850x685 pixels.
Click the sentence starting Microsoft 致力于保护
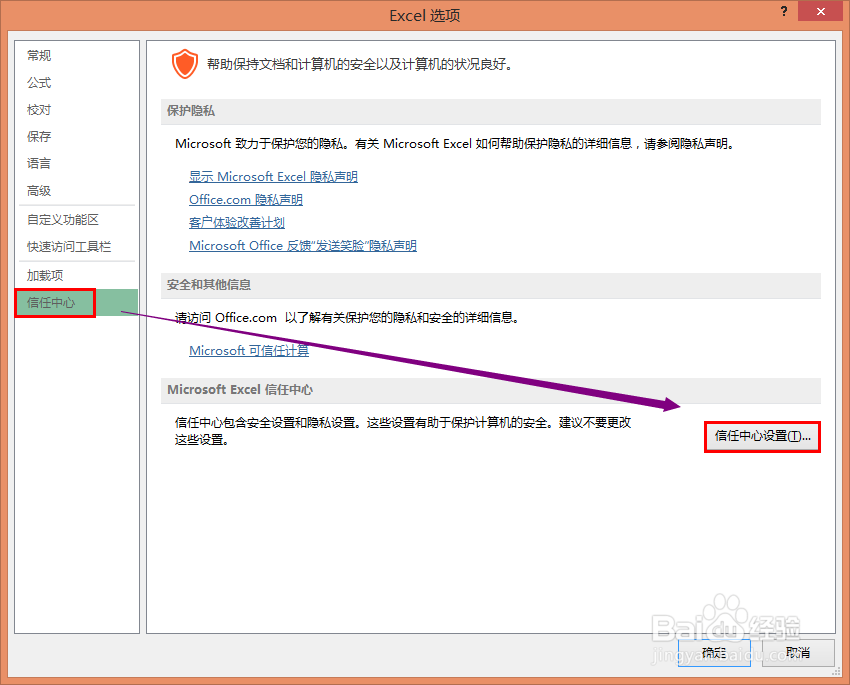(x=455, y=144)
